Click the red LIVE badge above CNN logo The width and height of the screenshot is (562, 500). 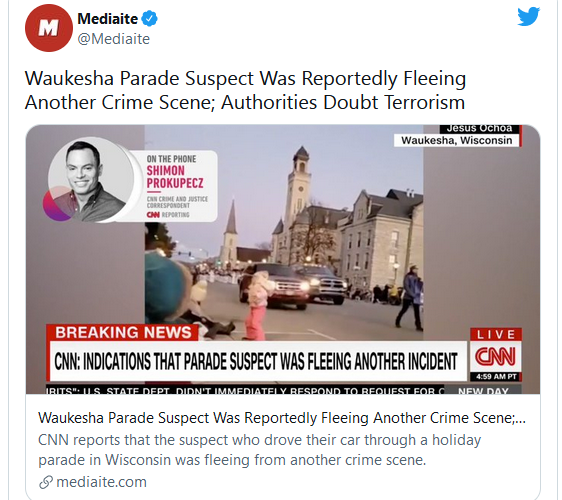click(496, 334)
